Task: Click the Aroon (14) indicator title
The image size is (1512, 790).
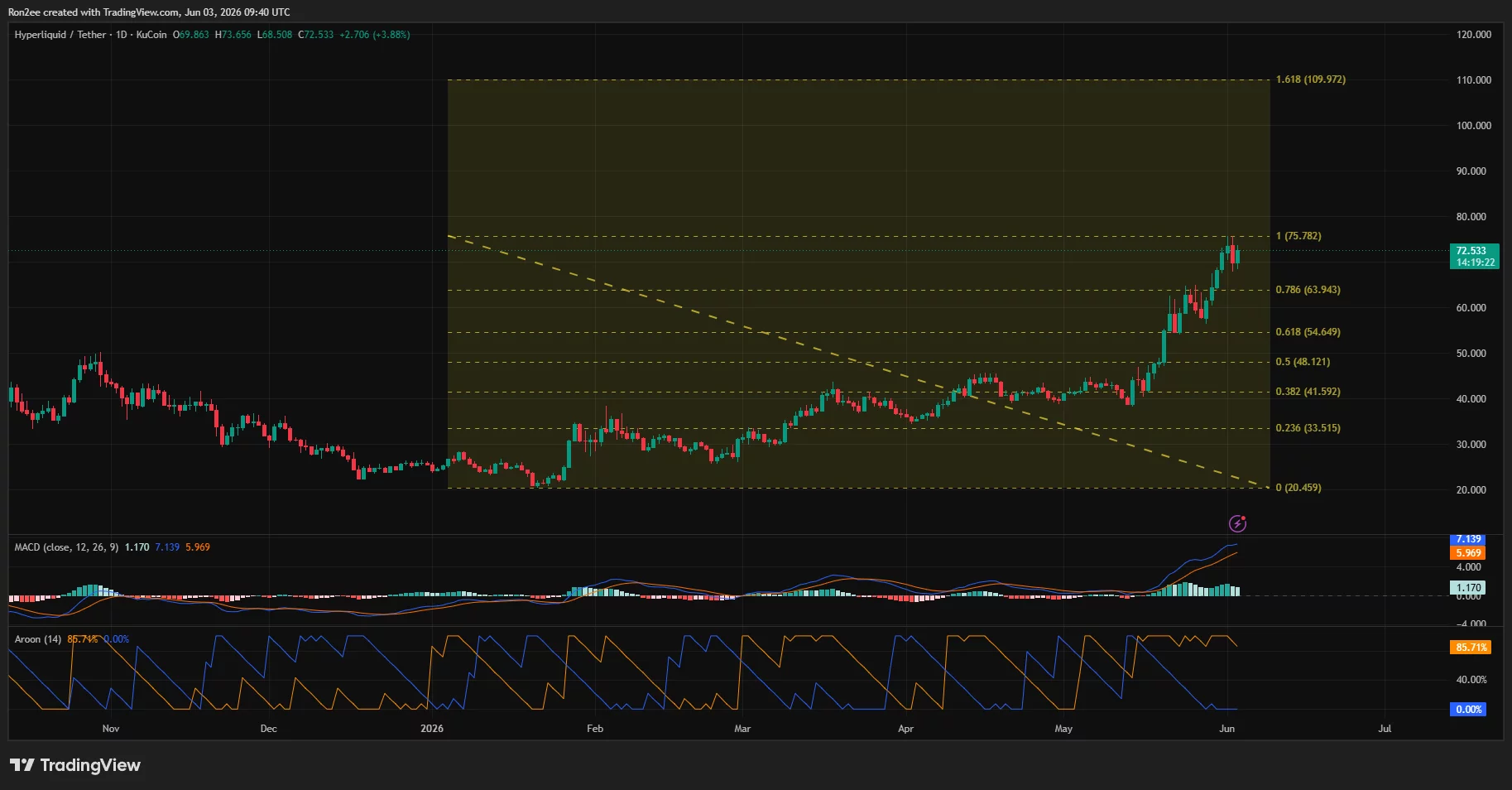Action: [38, 639]
